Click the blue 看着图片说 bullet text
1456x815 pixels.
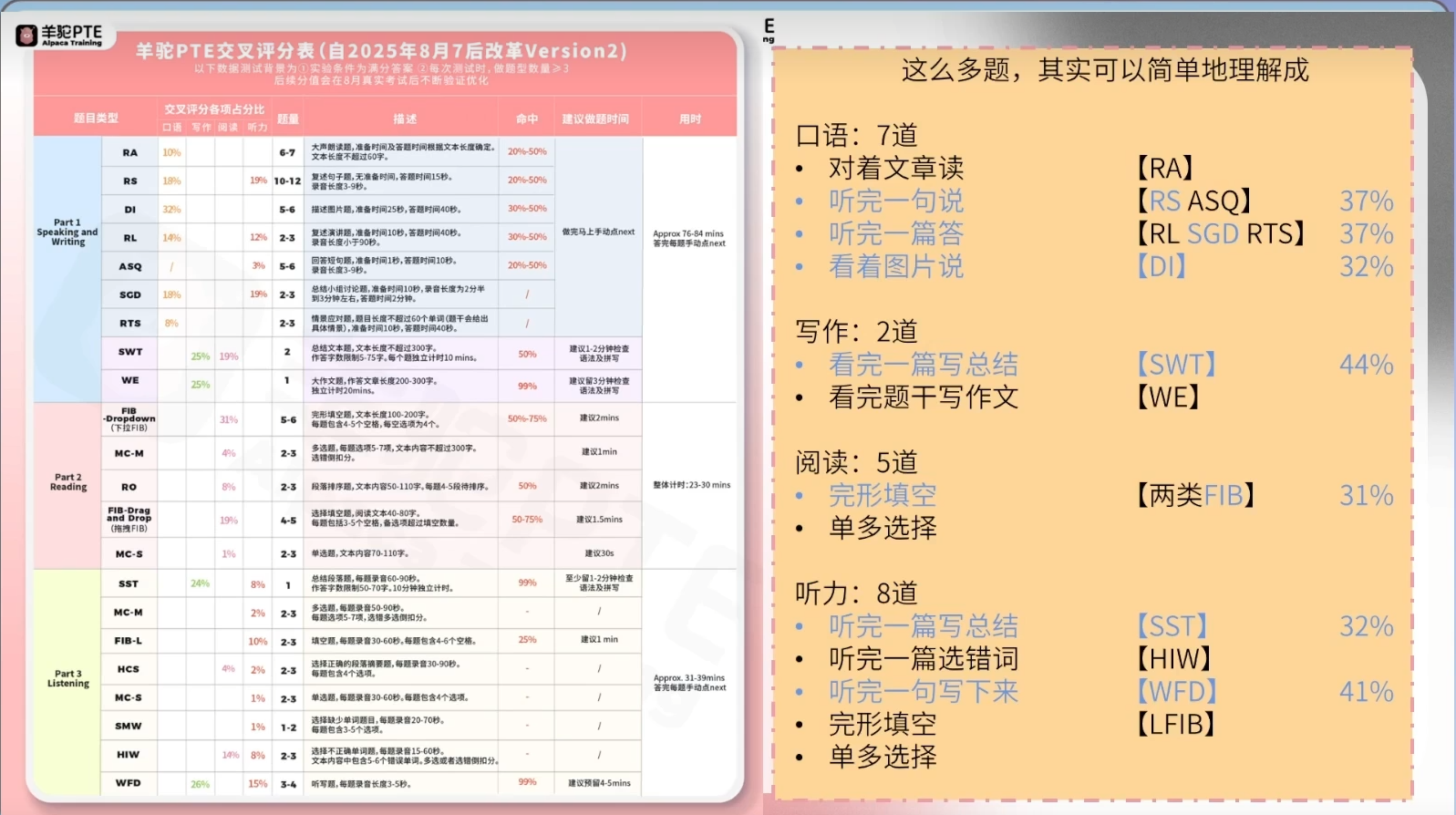(x=895, y=267)
